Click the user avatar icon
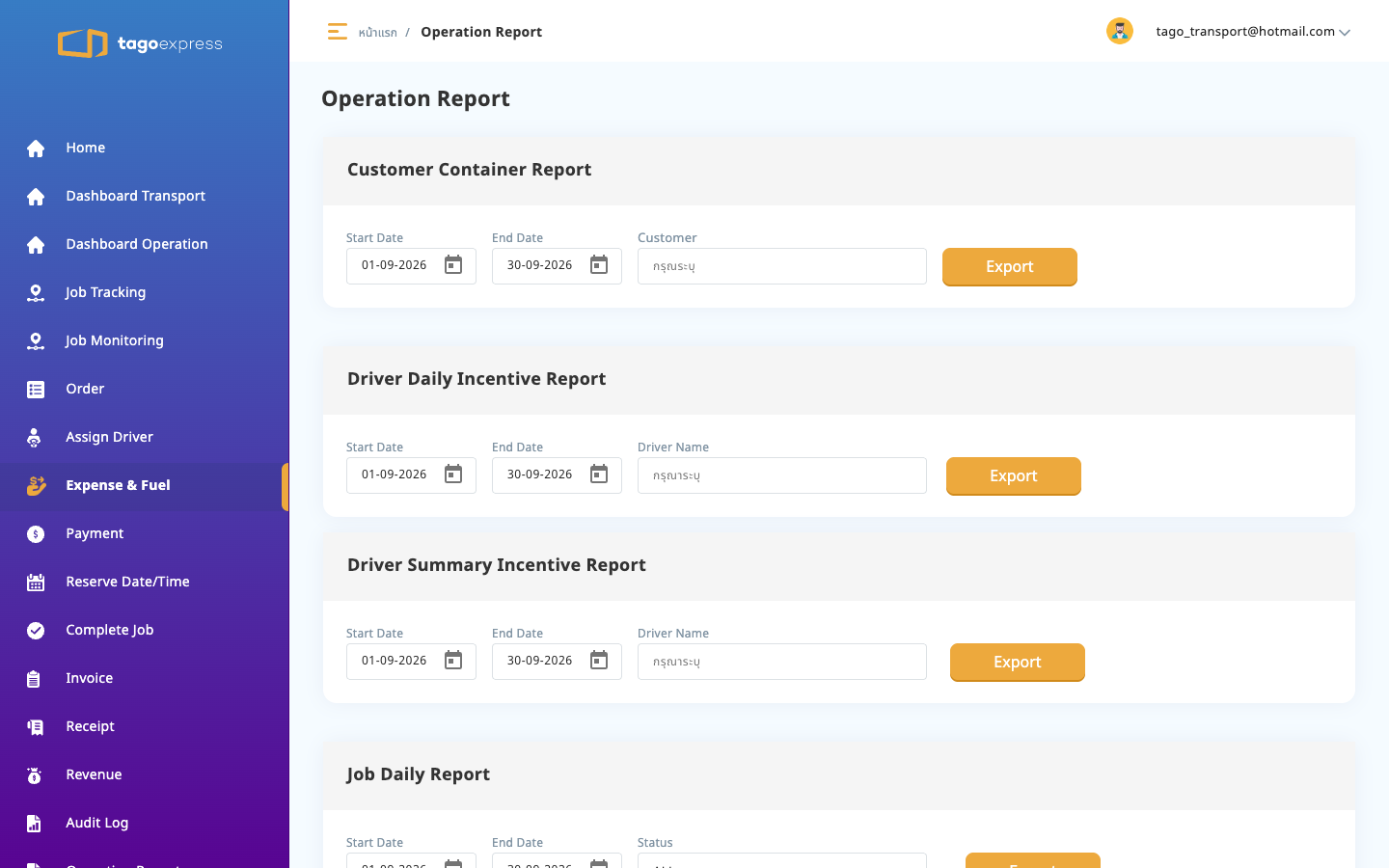 pos(1120,31)
